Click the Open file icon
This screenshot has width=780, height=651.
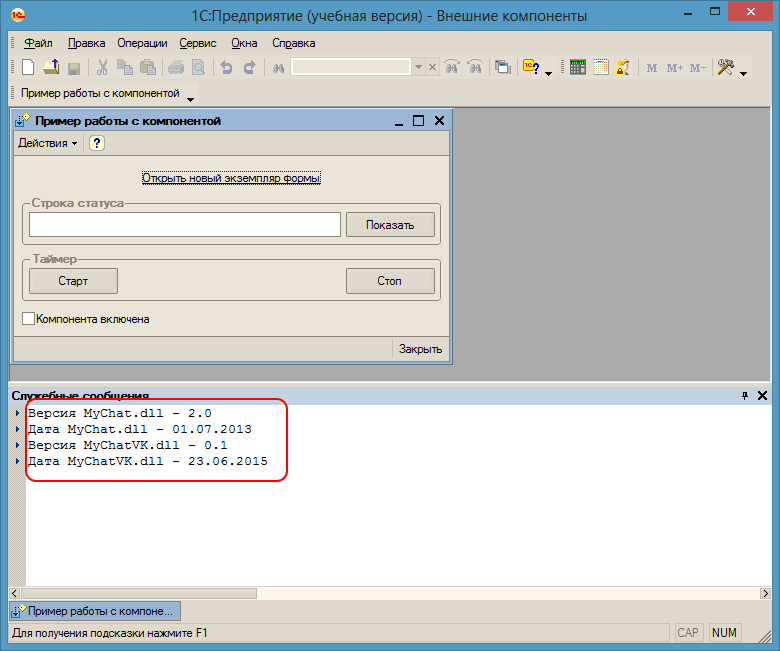[51, 68]
